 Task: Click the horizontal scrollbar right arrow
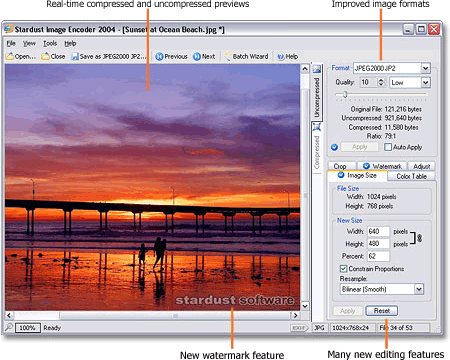pyautogui.click(x=295, y=315)
